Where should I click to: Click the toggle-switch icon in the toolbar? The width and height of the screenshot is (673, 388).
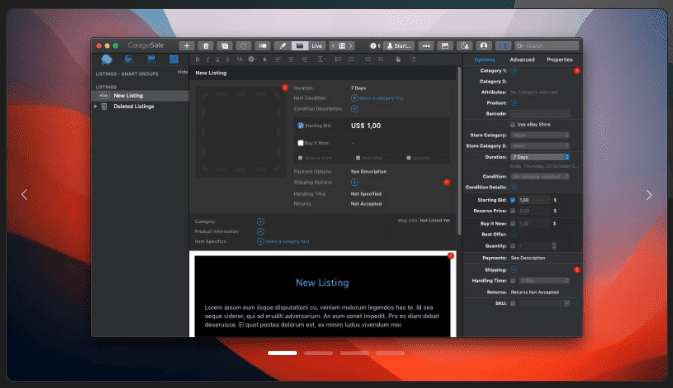(x=263, y=46)
